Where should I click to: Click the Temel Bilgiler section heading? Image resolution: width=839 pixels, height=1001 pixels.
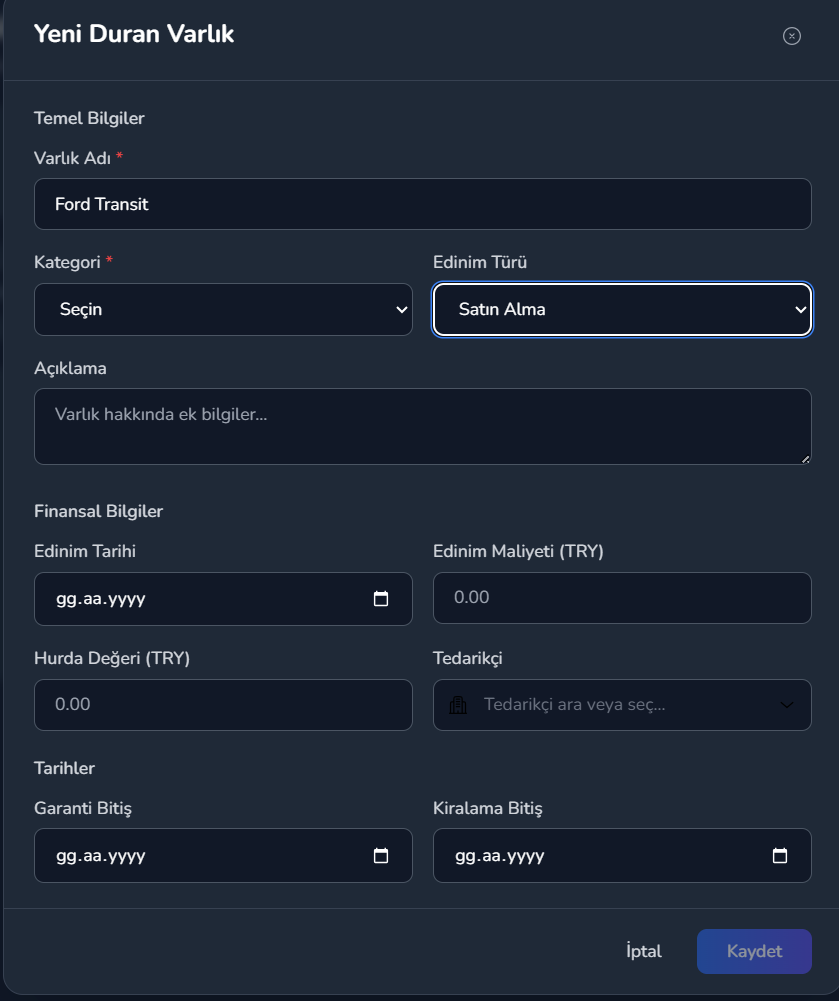[x=89, y=118]
